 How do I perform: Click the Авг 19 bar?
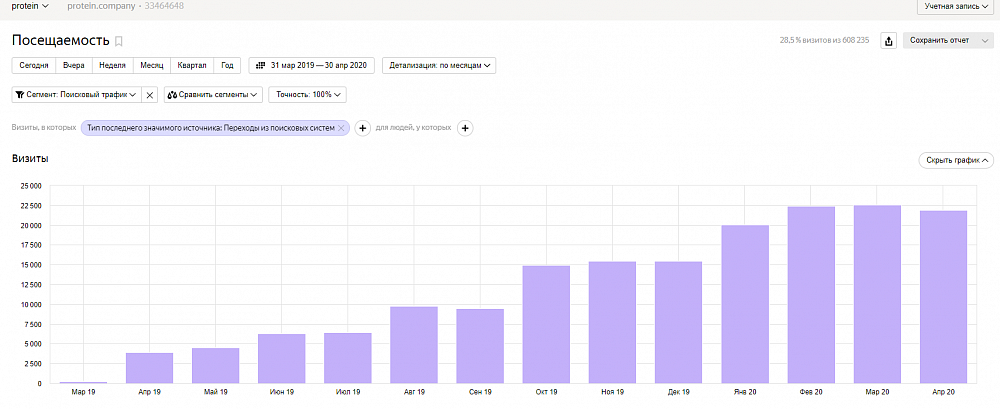pyautogui.click(x=414, y=345)
